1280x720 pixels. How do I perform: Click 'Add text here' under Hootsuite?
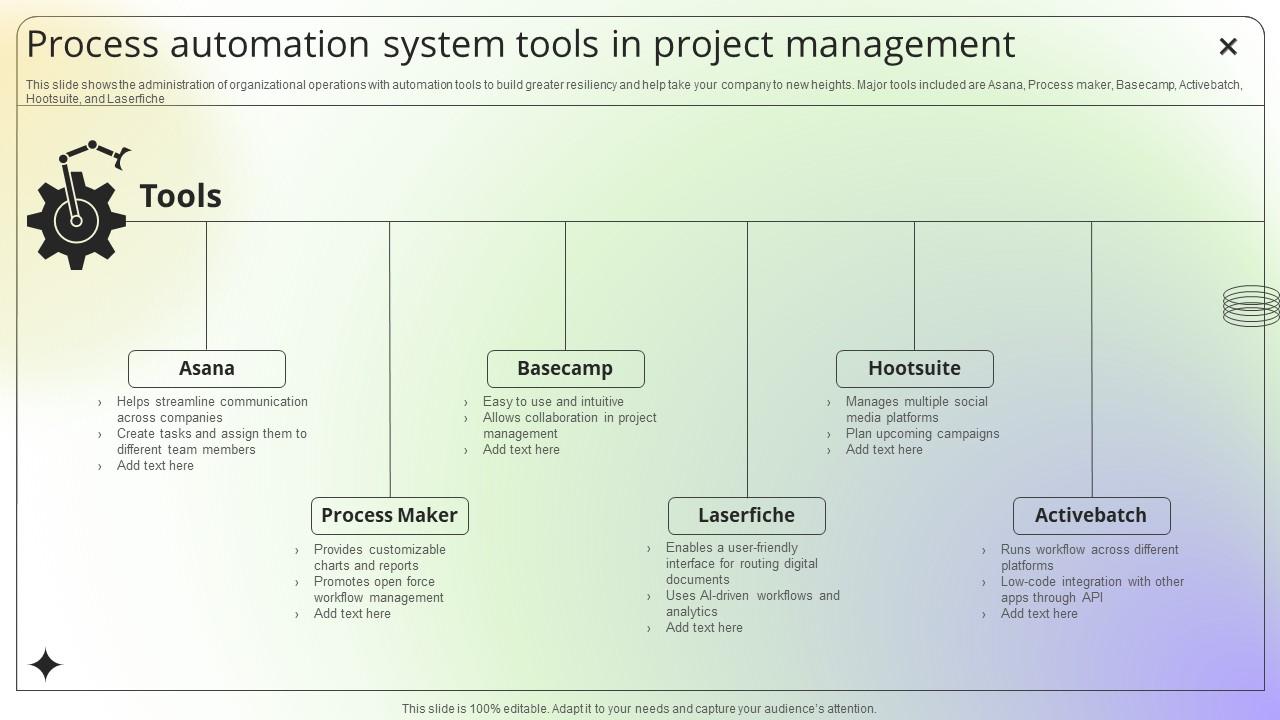pyautogui.click(x=884, y=450)
